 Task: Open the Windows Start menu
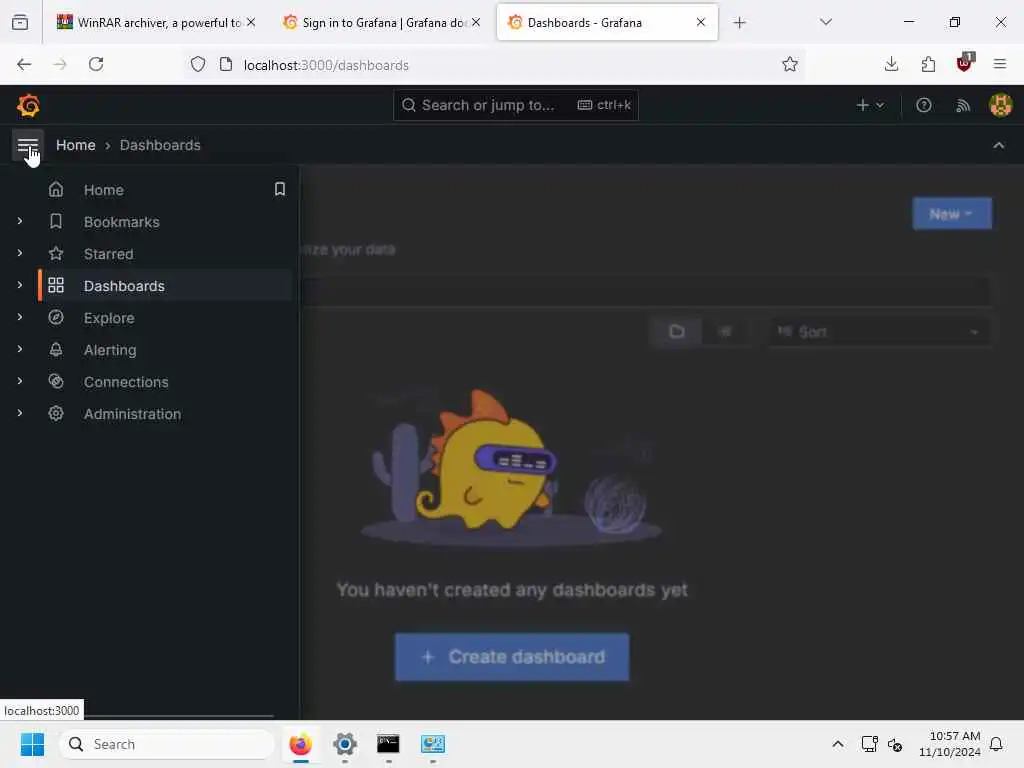point(32,744)
